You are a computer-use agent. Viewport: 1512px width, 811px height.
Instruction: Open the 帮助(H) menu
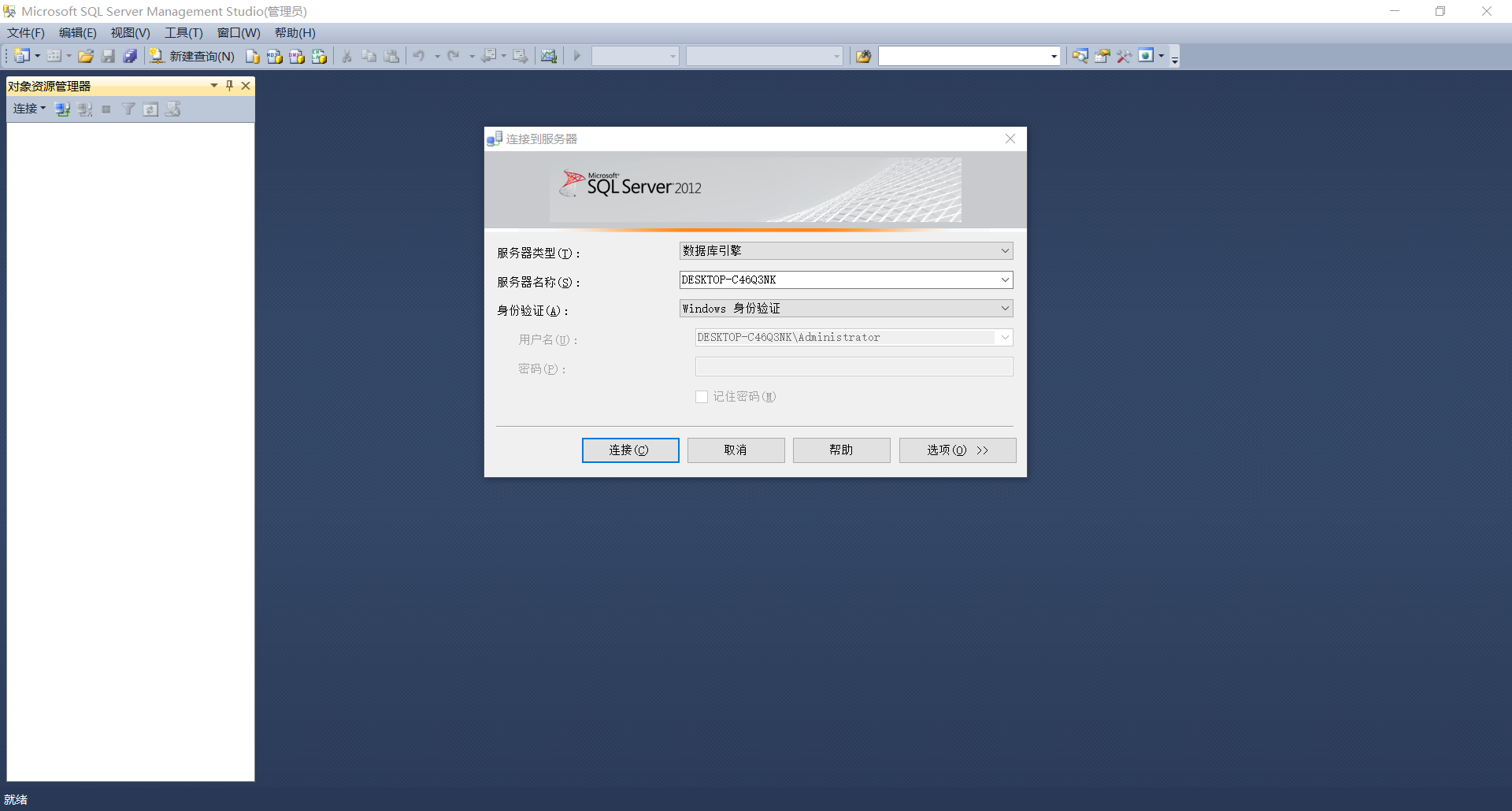pyautogui.click(x=295, y=33)
